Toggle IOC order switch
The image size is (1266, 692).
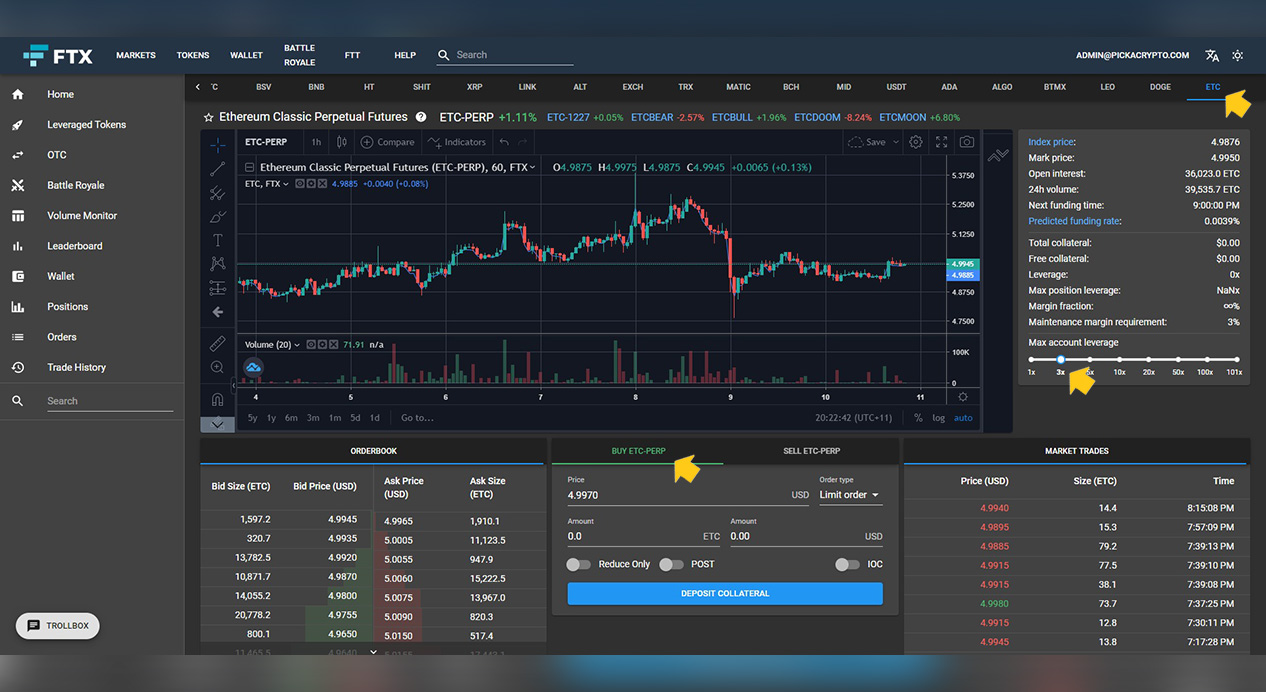[x=847, y=564]
